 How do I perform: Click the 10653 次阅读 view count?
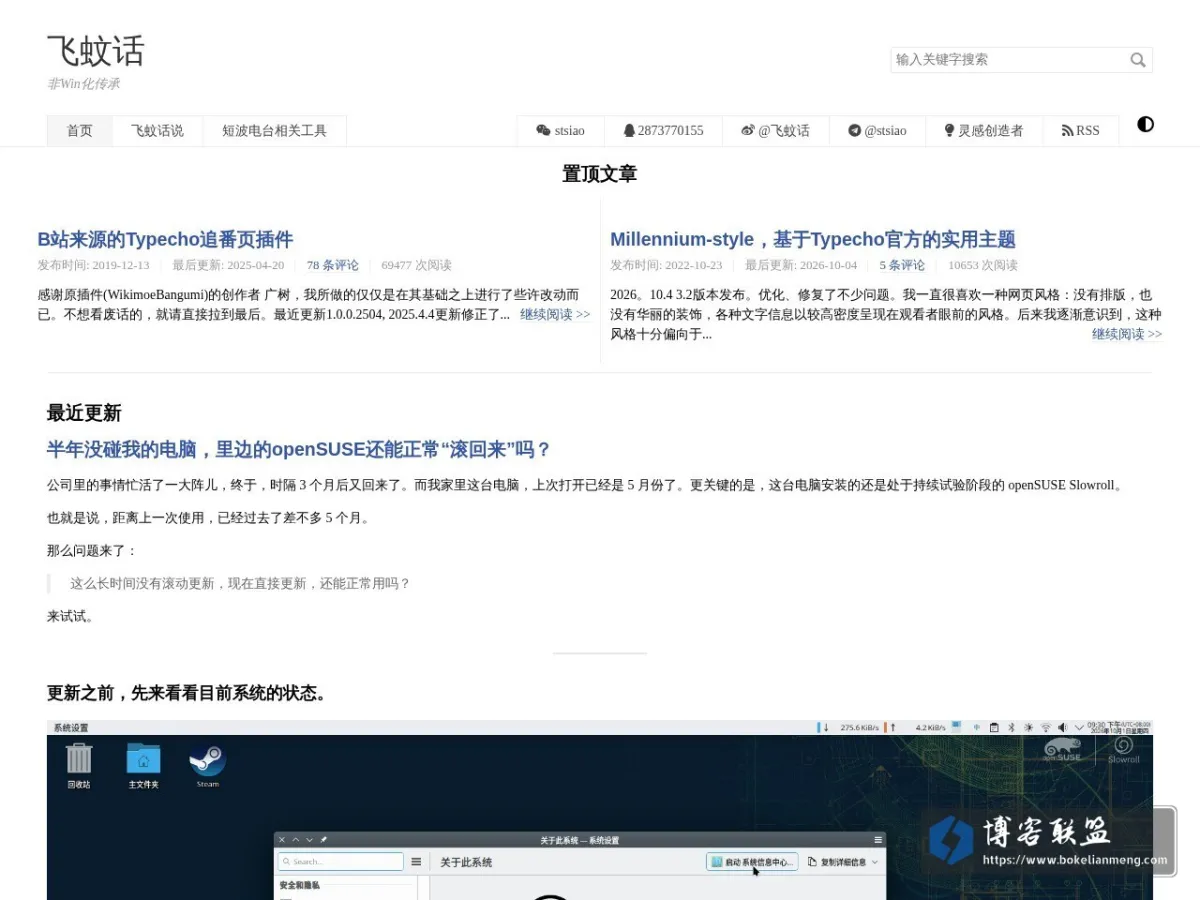[x=983, y=265]
